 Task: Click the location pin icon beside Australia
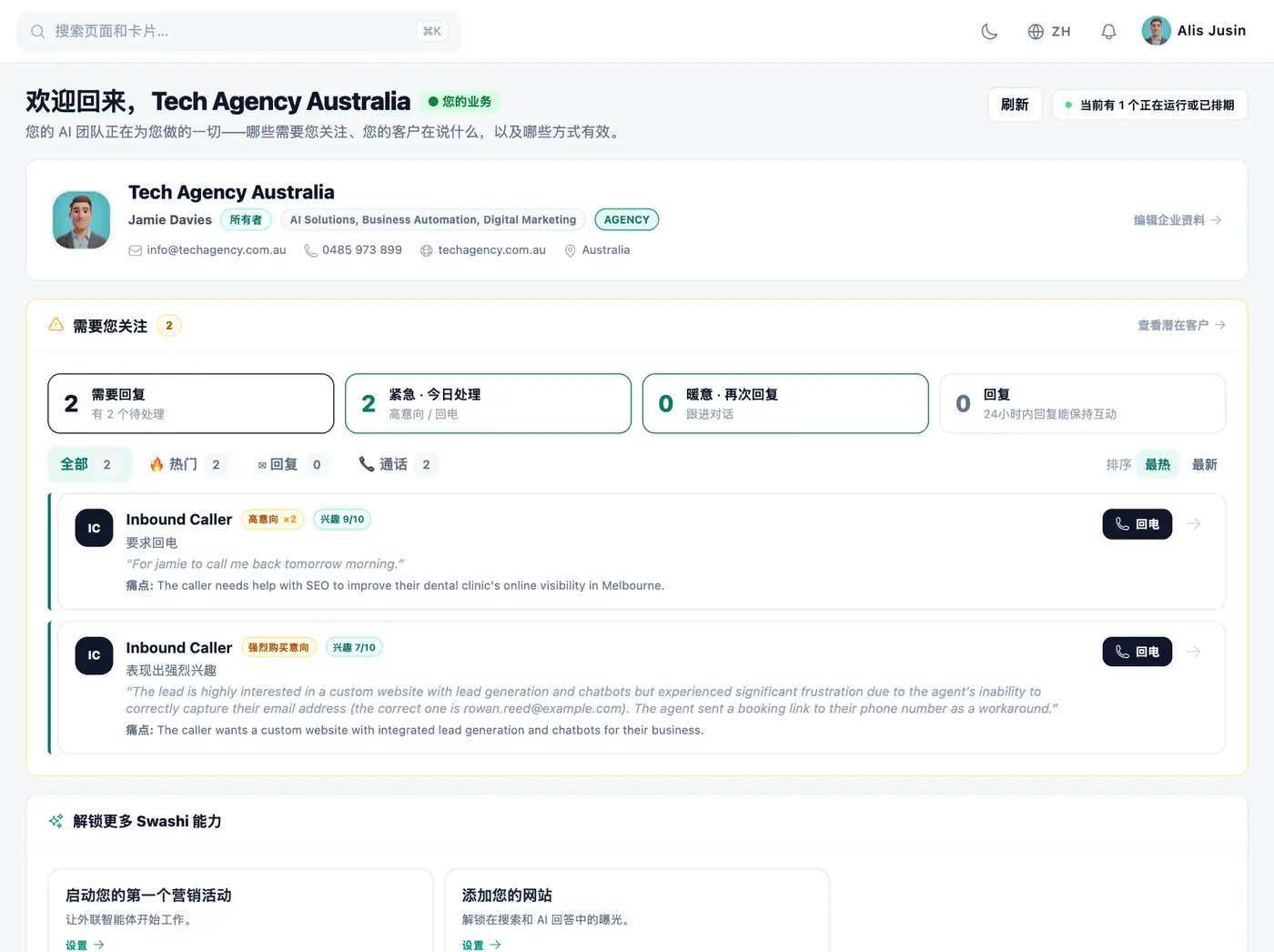coord(571,250)
